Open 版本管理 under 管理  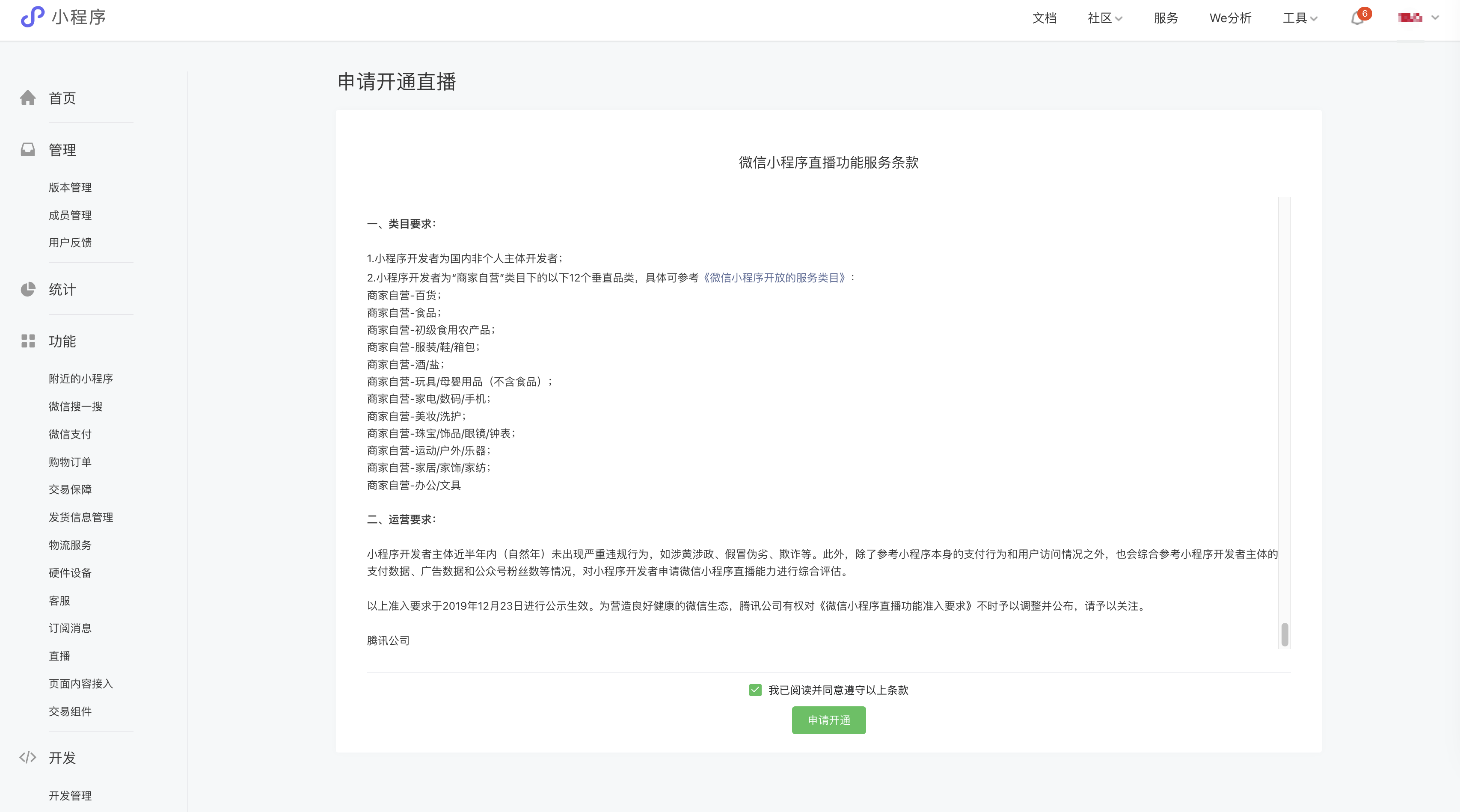pos(70,187)
